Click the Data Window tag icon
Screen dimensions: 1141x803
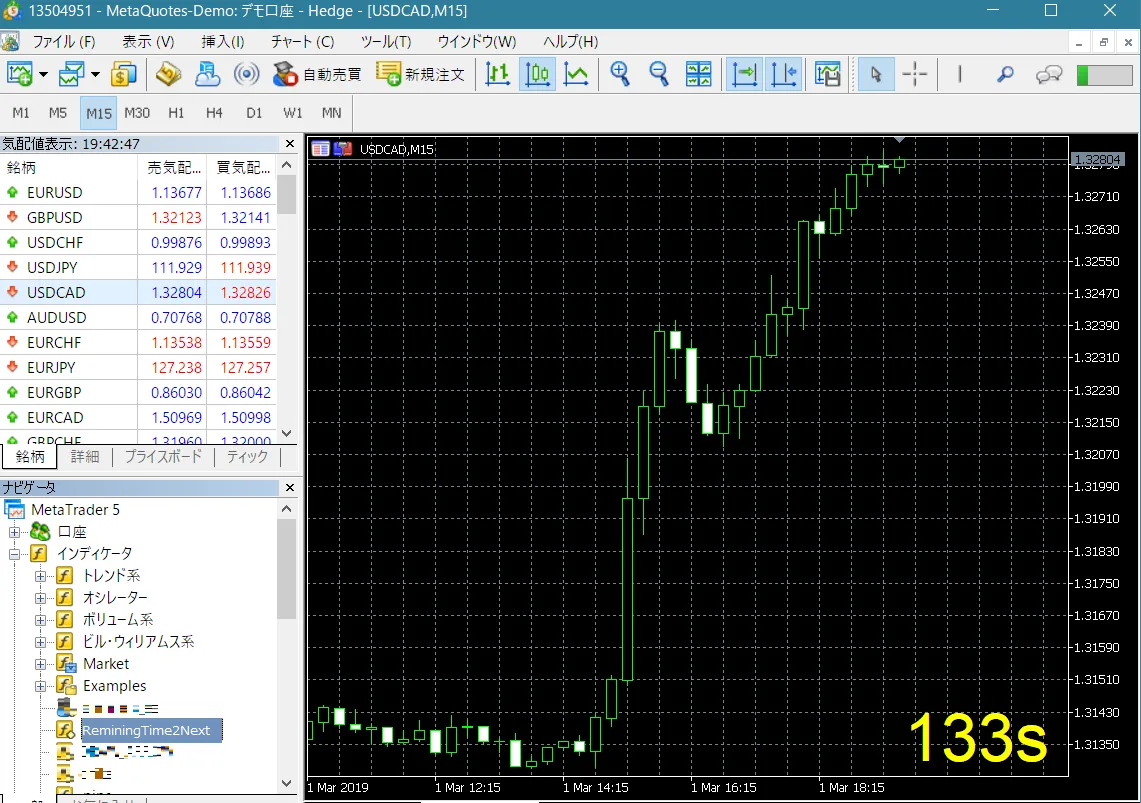169,74
